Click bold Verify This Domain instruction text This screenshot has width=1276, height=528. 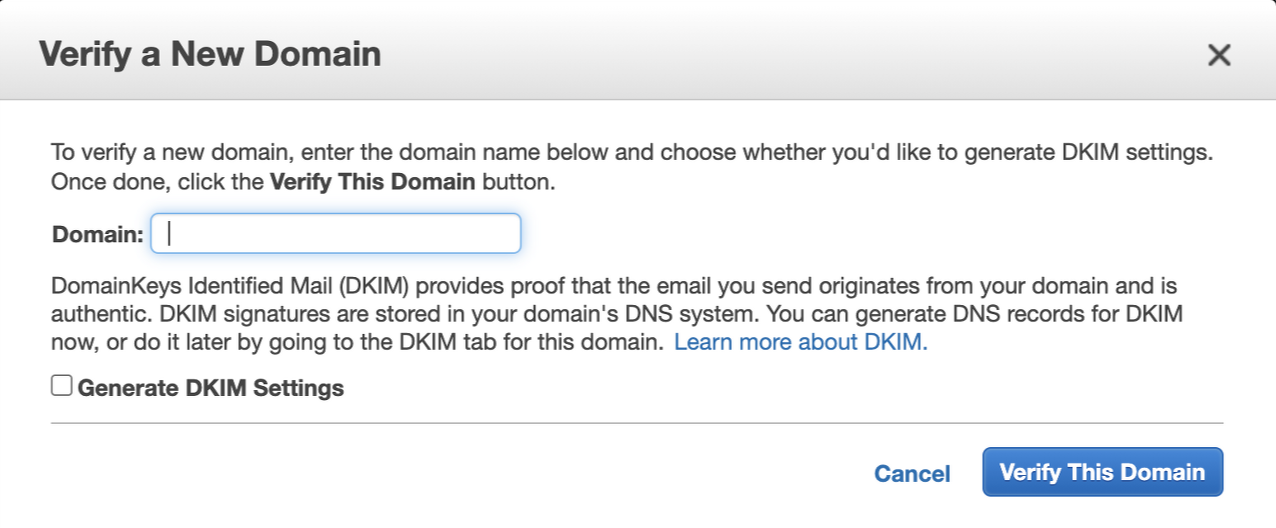tap(373, 183)
